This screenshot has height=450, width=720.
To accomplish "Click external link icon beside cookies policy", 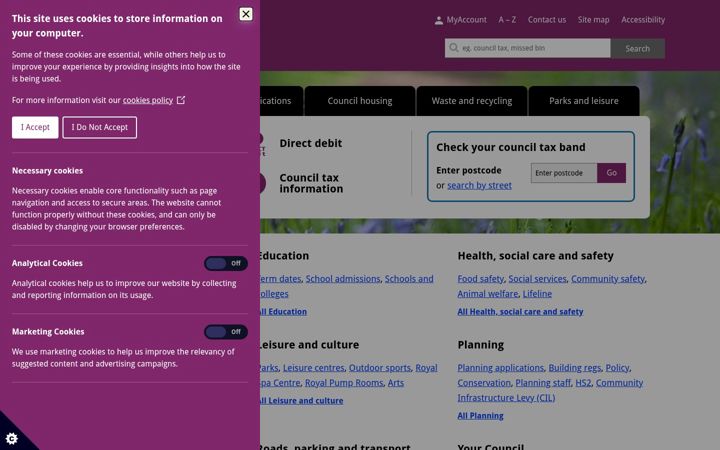I will (181, 100).
